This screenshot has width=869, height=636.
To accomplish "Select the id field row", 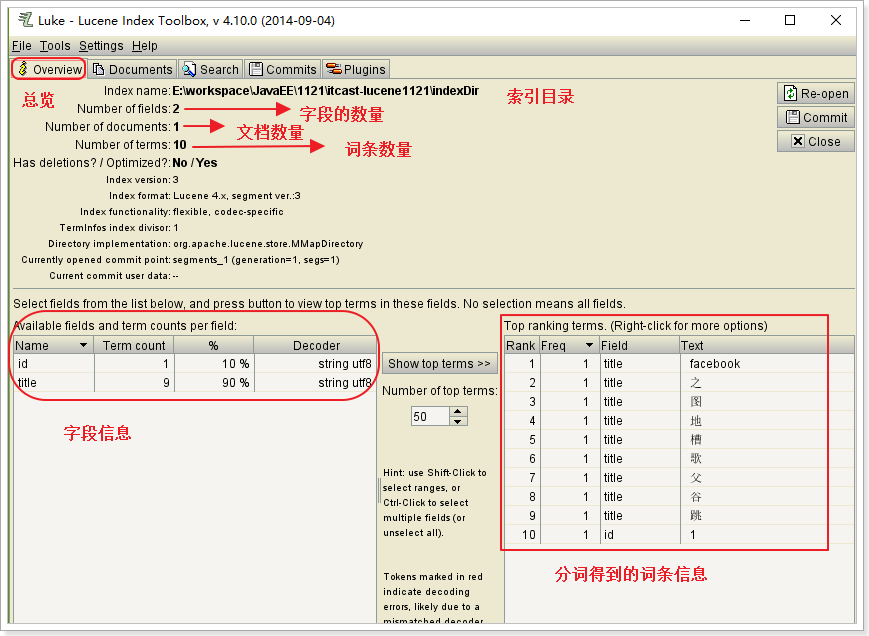I will tap(195, 363).
